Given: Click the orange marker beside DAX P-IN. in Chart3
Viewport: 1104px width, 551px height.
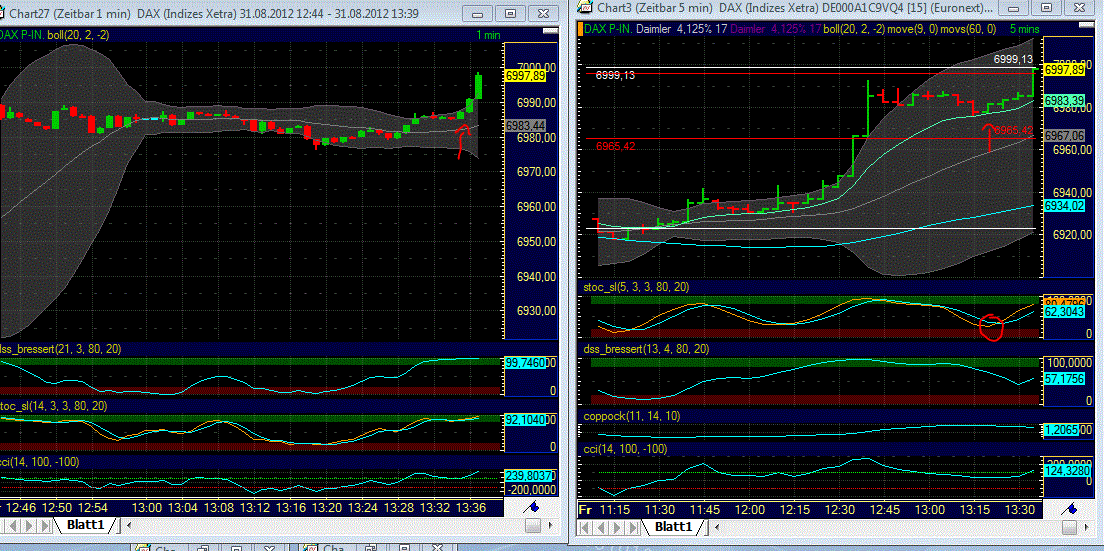Looking at the screenshot, I should pyautogui.click(x=579, y=29).
